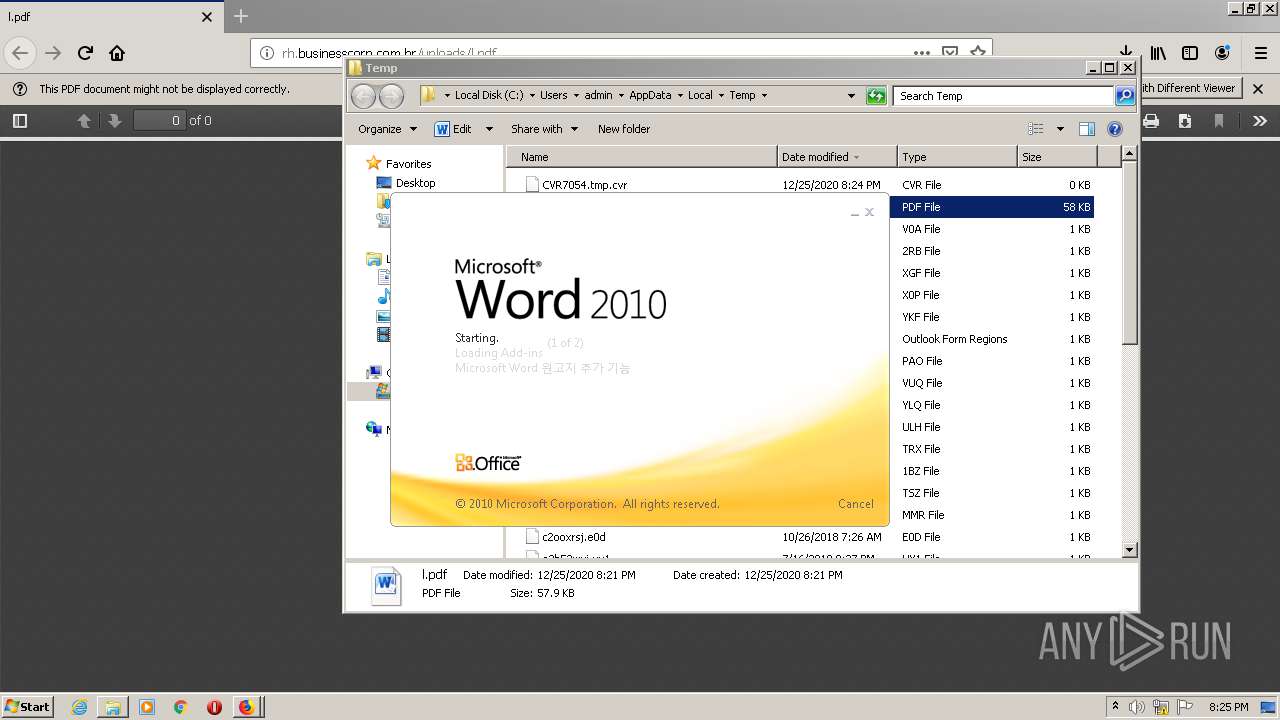Select Local Disk (C:) in address path

(488, 96)
